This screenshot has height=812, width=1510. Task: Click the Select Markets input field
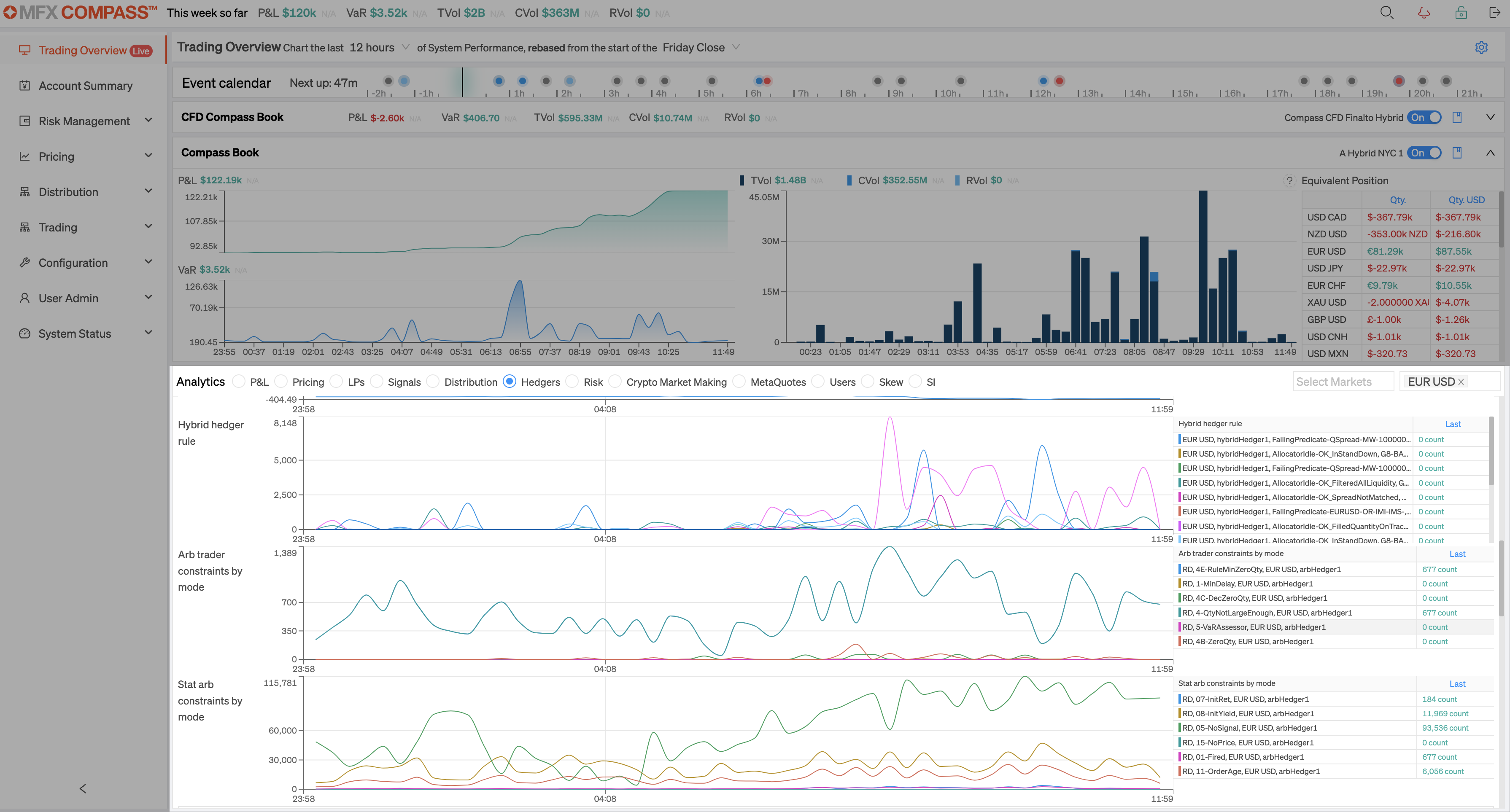point(1343,382)
